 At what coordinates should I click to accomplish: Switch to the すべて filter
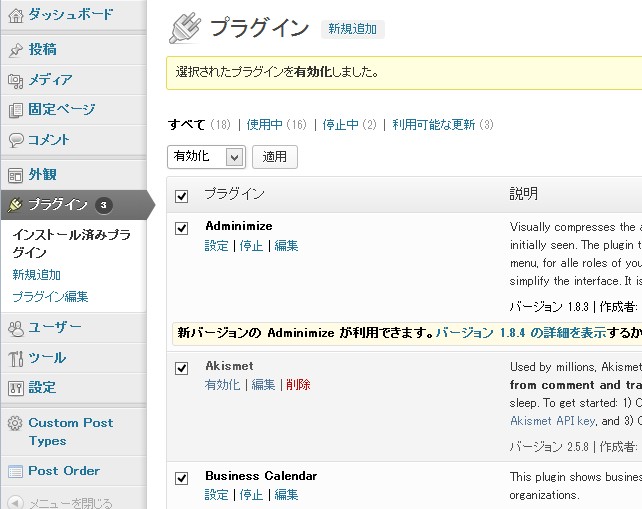(187, 124)
